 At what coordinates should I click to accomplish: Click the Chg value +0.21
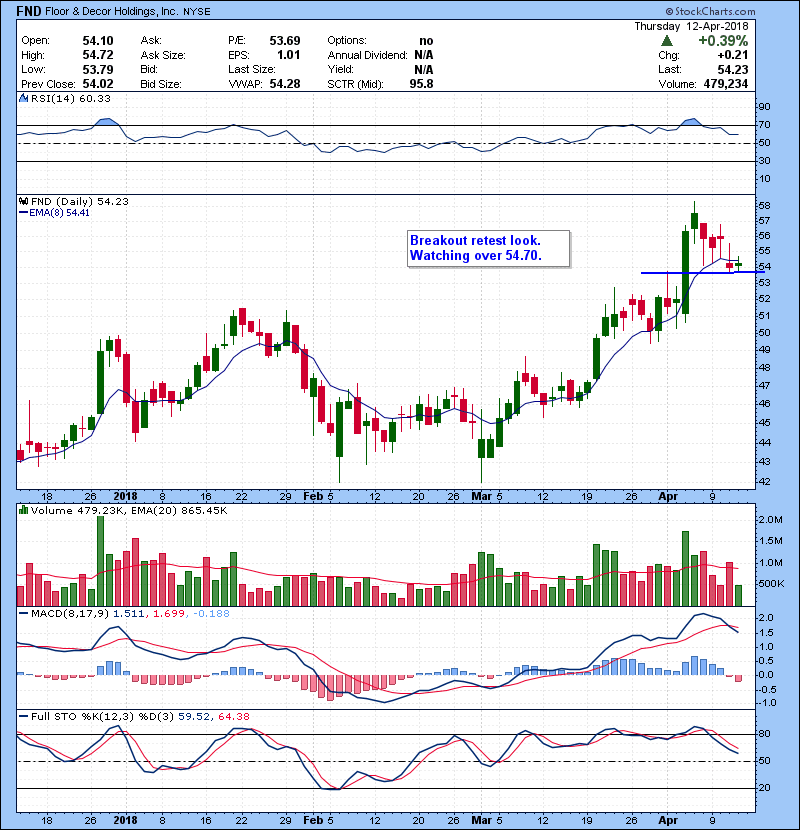point(733,55)
